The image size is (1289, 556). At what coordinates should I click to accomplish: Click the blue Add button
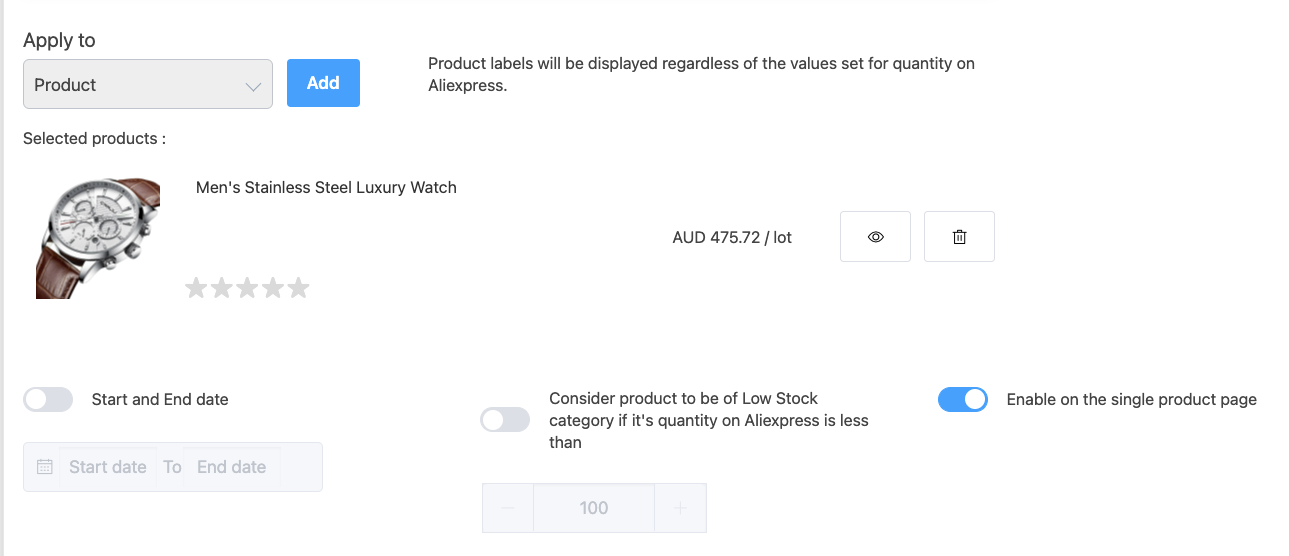(x=323, y=83)
